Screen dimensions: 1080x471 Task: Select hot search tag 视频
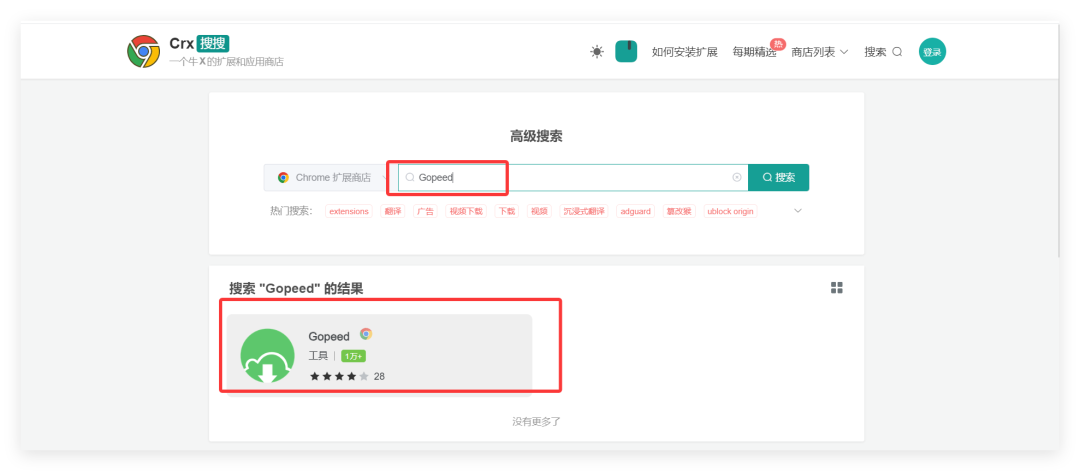pos(539,211)
